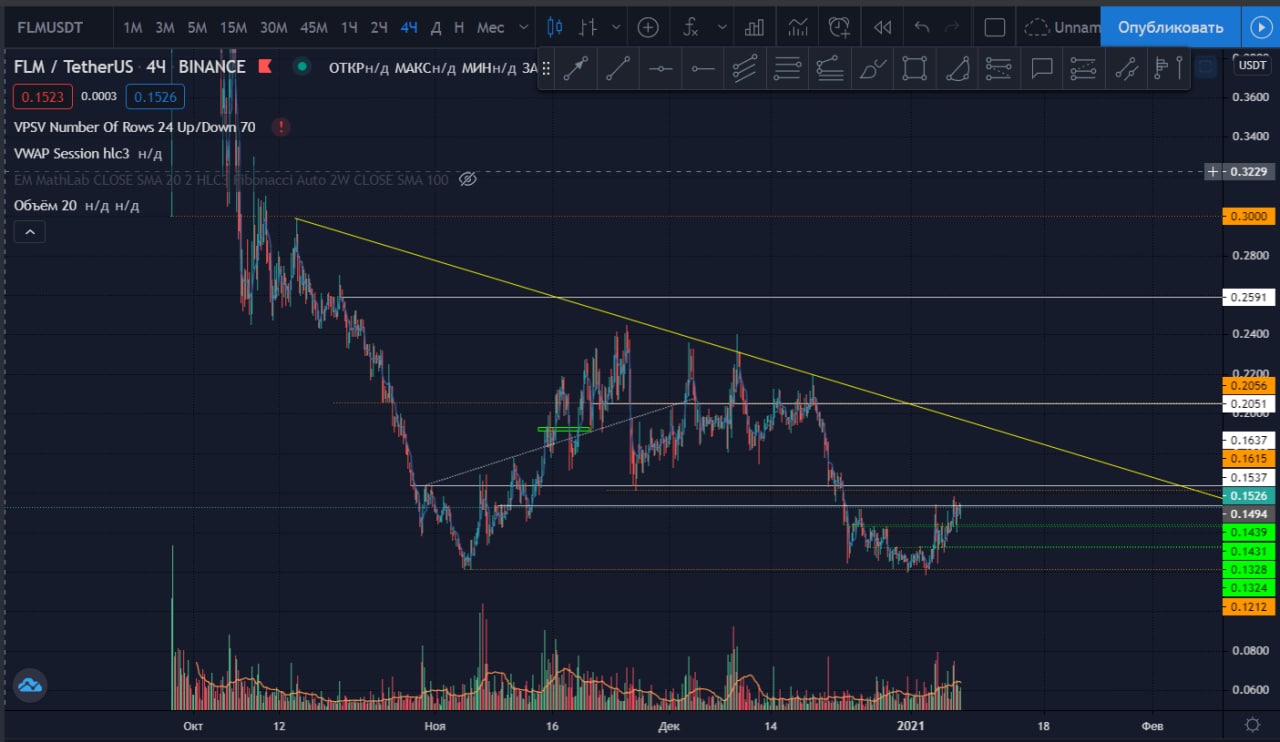Open the candlestick chart type selector
Viewport: 1280px width, 742px height.
[x=555, y=27]
